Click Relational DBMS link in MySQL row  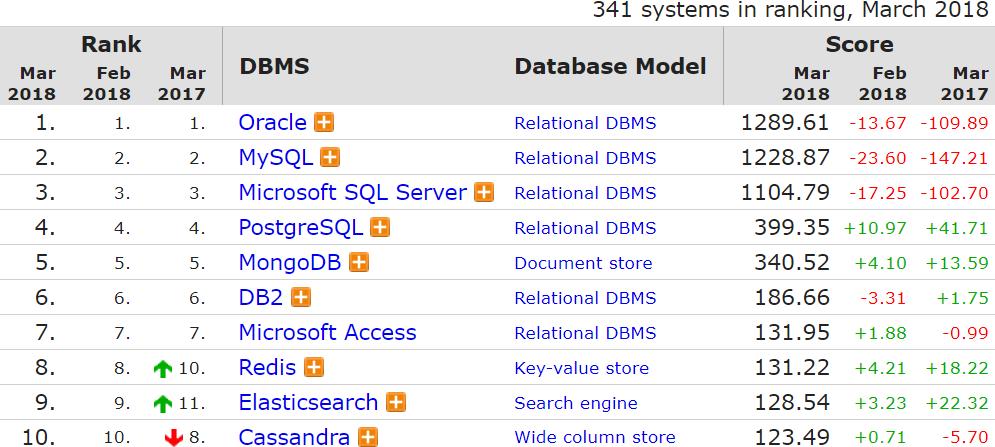click(x=585, y=158)
